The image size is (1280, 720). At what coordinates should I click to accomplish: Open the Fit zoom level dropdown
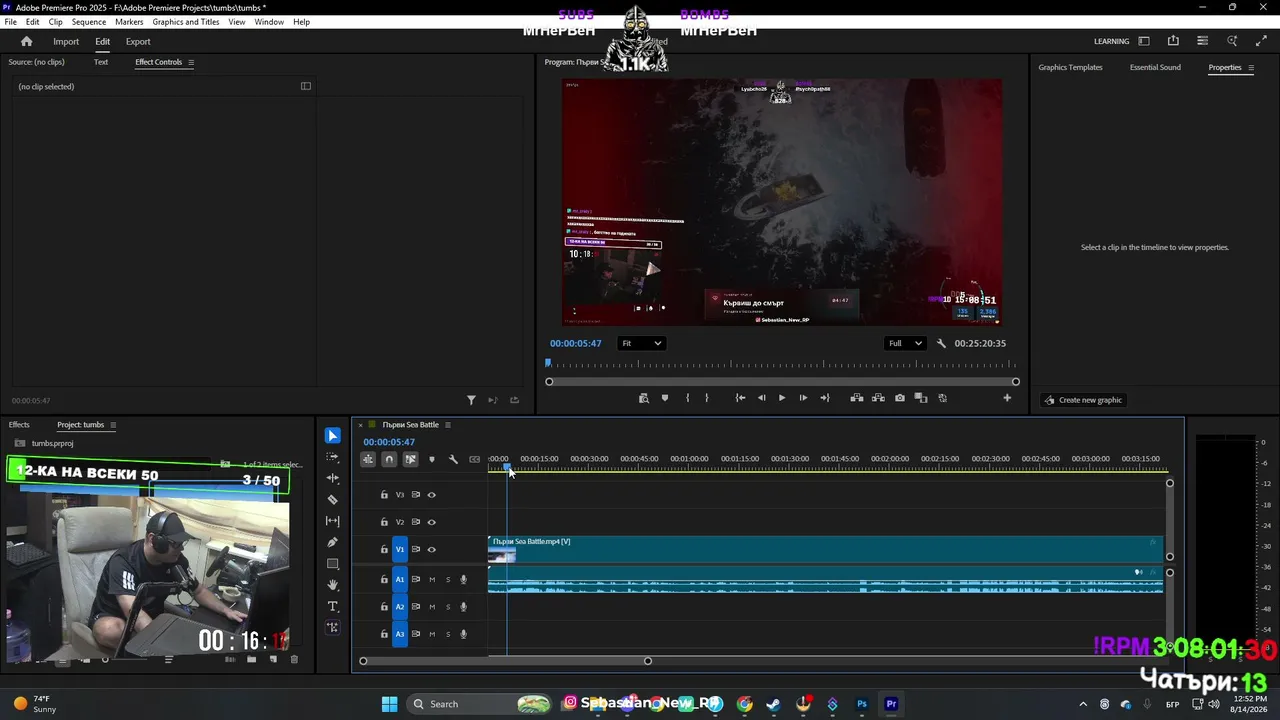click(x=641, y=343)
